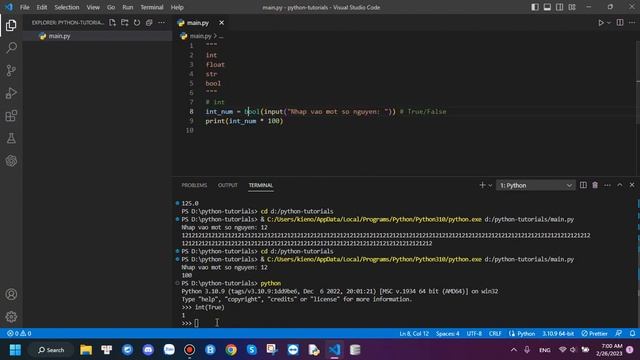Screen dimensions: 640x360
Task: Expand the run button dropdown arrow
Action: (609, 23)
